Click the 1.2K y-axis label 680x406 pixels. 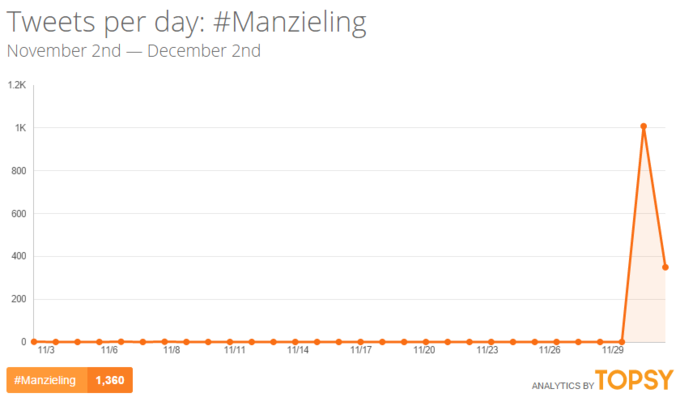tap(17, 85)
